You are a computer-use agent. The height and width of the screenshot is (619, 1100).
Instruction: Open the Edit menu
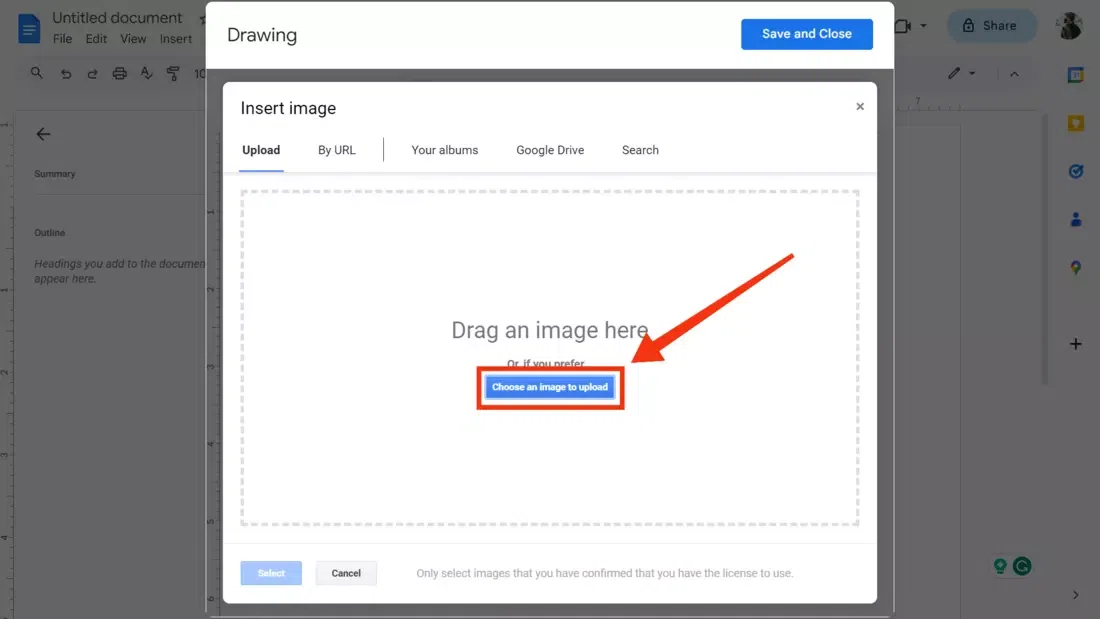96,39
